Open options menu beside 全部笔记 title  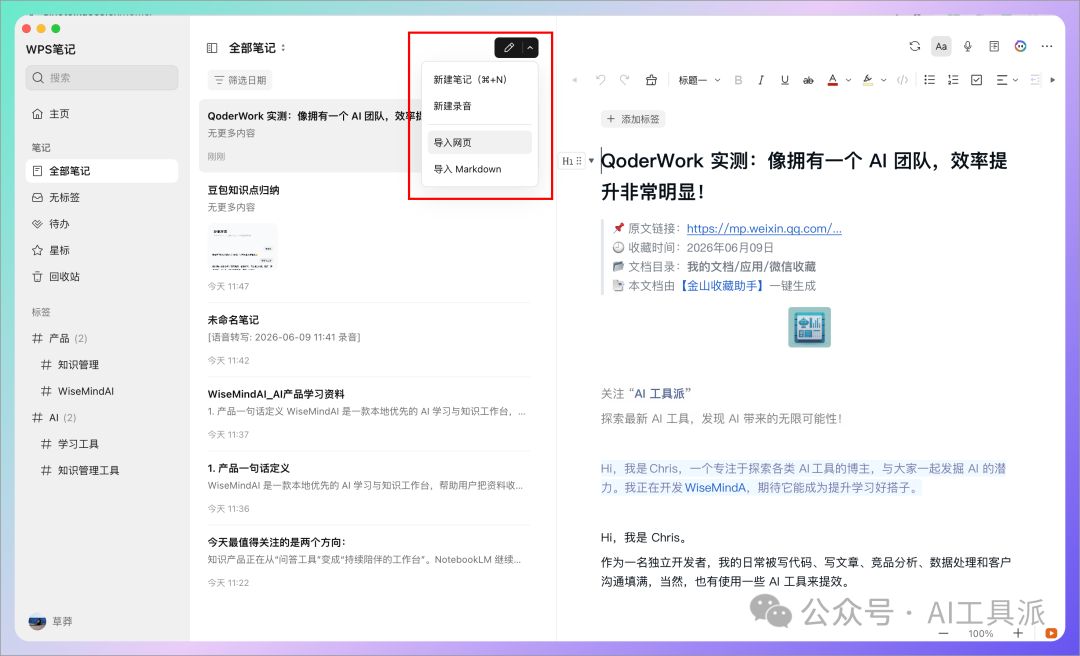pyautogui.click(x=283, y=48)
